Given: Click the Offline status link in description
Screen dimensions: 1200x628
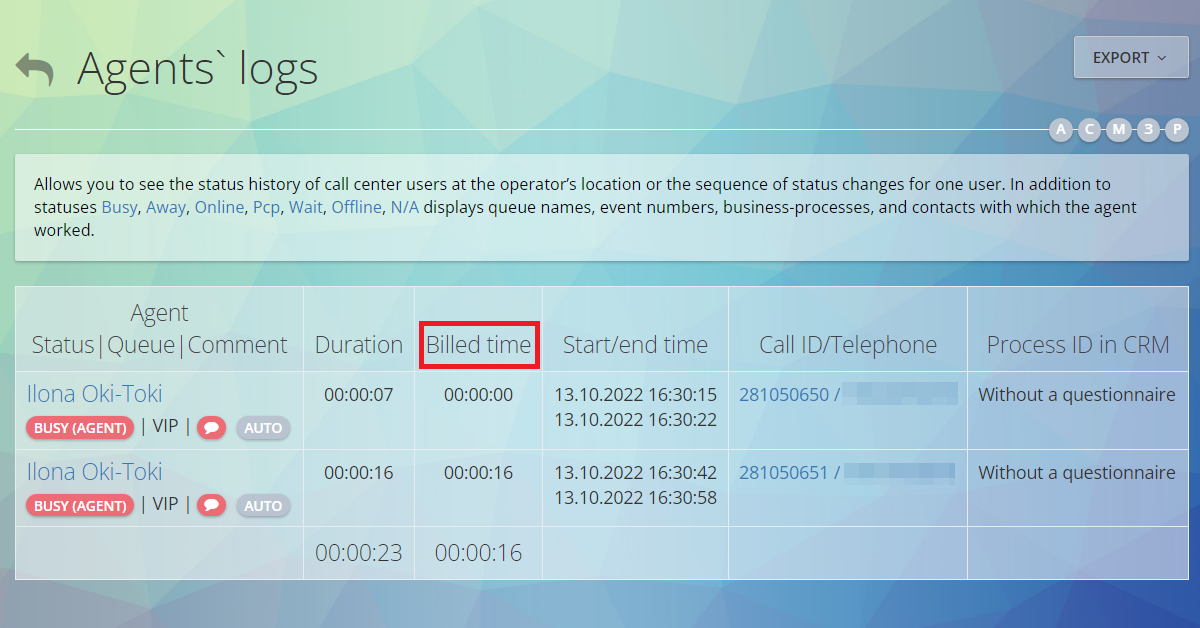Looking at the screenshot, I should click(x=356, y=207).
